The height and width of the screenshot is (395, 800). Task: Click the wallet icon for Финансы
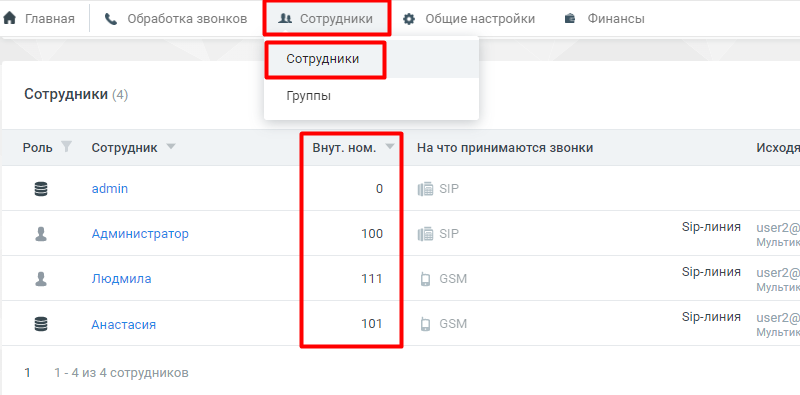pyautogui.click(x=570, y=19)
